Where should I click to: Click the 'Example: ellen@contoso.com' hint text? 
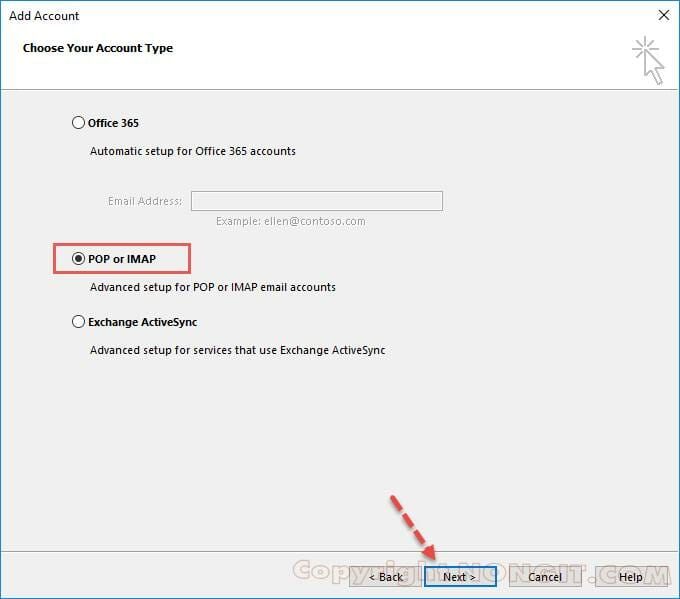291,221
